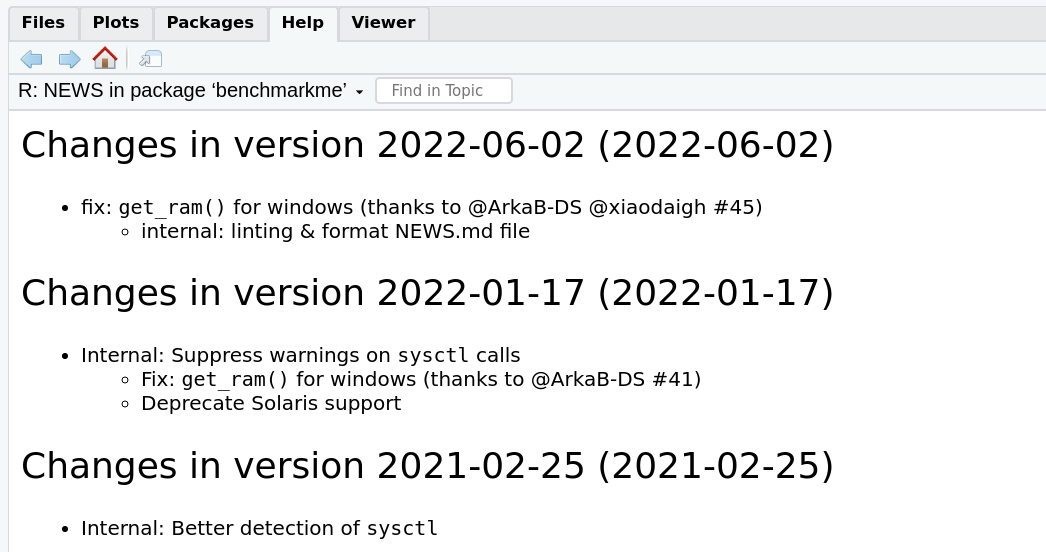The width and height of the screenshot is (1046, 552).
Task: Click the 'Deprecate Solaris support' item
Action: point(272,404)
